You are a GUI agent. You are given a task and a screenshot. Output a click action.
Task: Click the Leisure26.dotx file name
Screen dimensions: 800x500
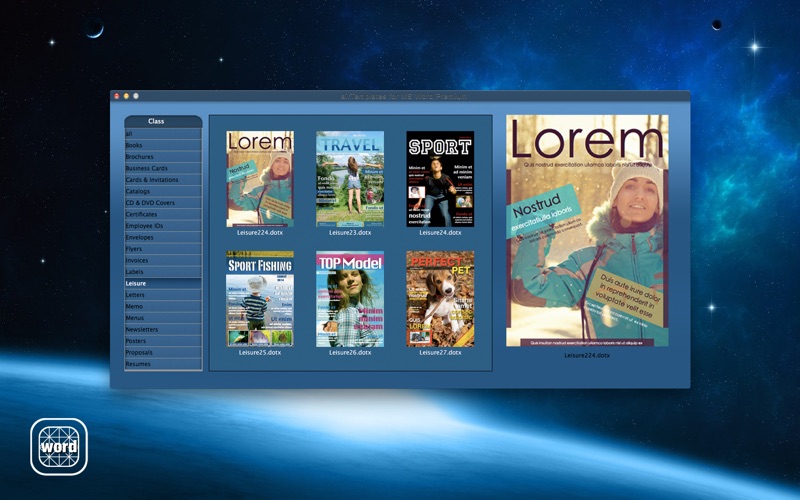pos(350,353)
